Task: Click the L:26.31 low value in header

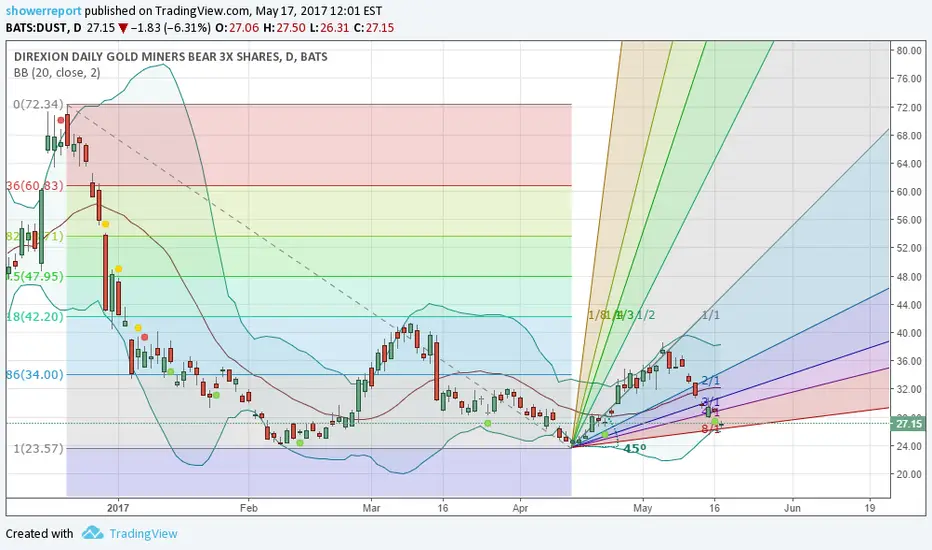Action: click(329, 28)
